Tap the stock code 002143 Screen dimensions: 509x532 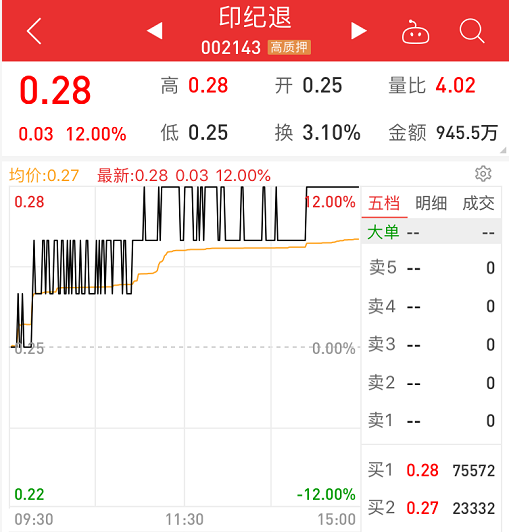pyautogui.click(x=231, y=48)
